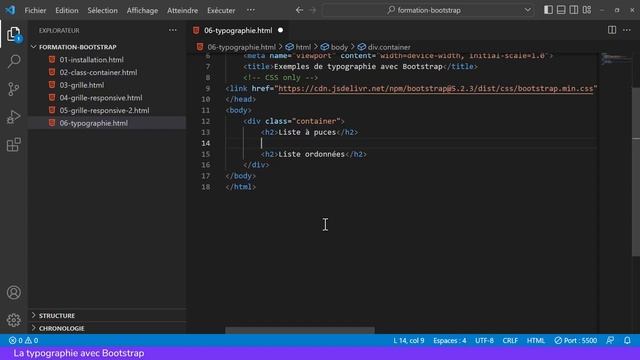Collapse the FORMATION-BOOTSTRAP folder

(78, 47)
